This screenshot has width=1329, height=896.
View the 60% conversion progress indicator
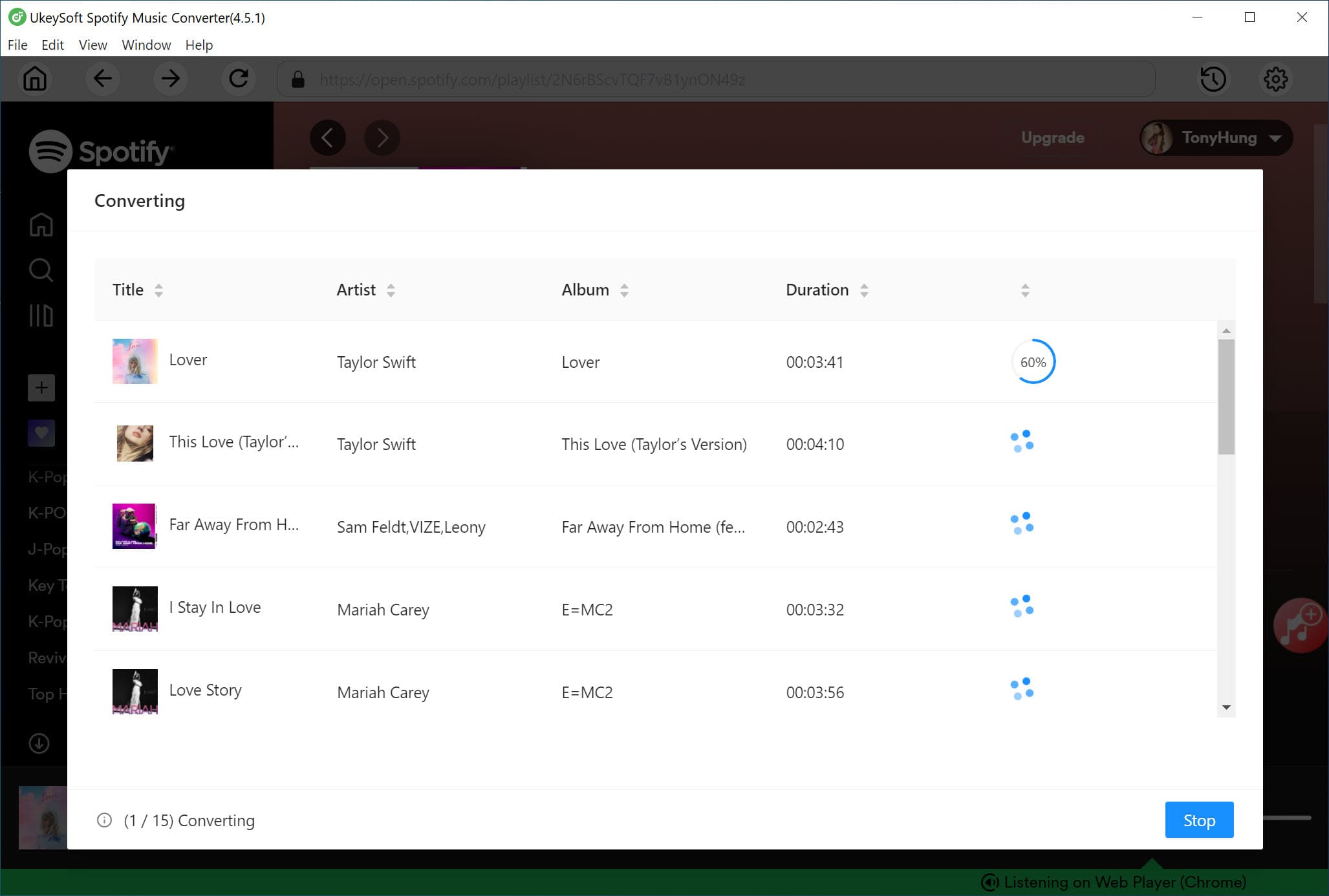click(1033, 361)
